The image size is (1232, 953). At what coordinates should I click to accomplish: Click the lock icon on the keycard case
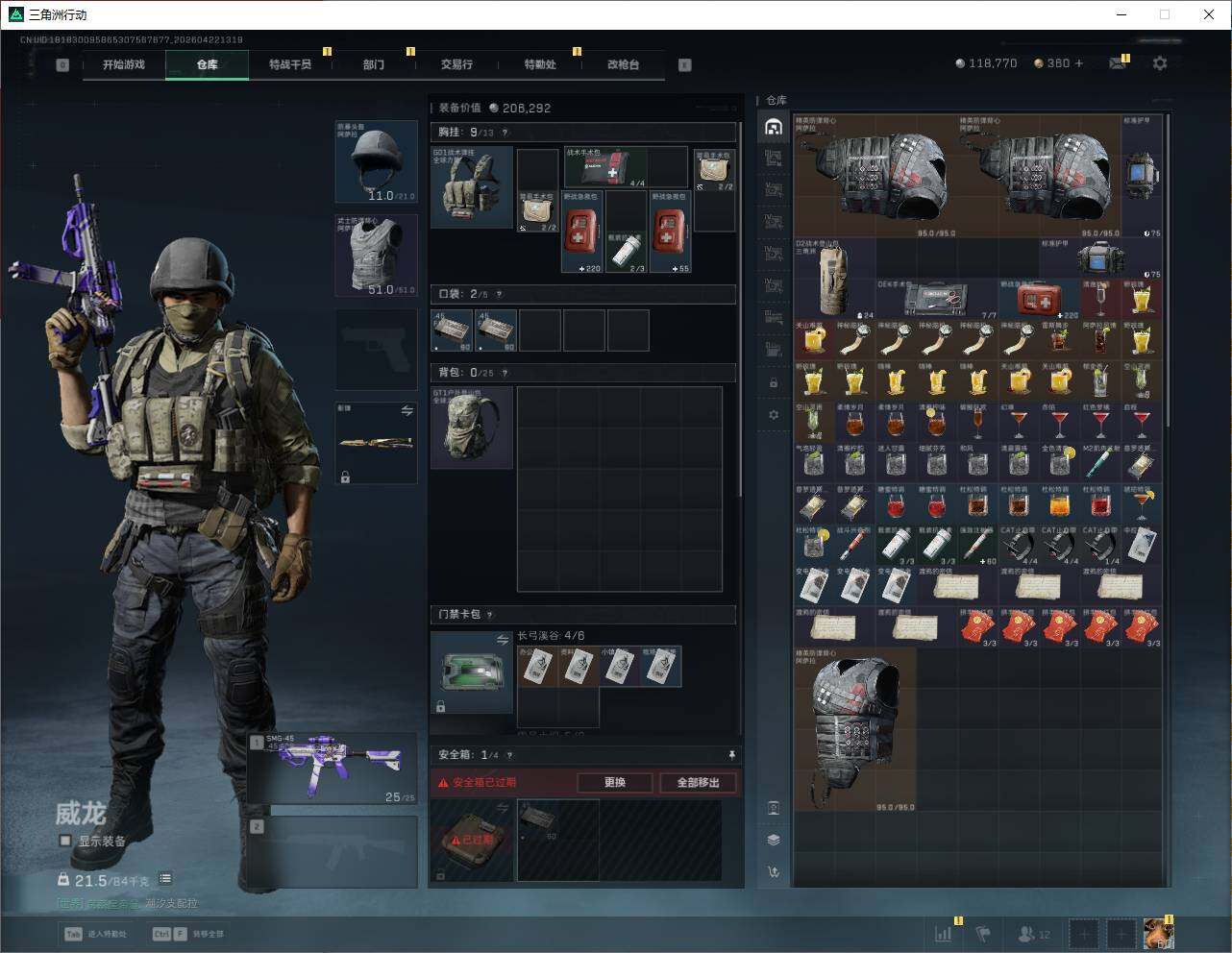(x=440, y=706)
